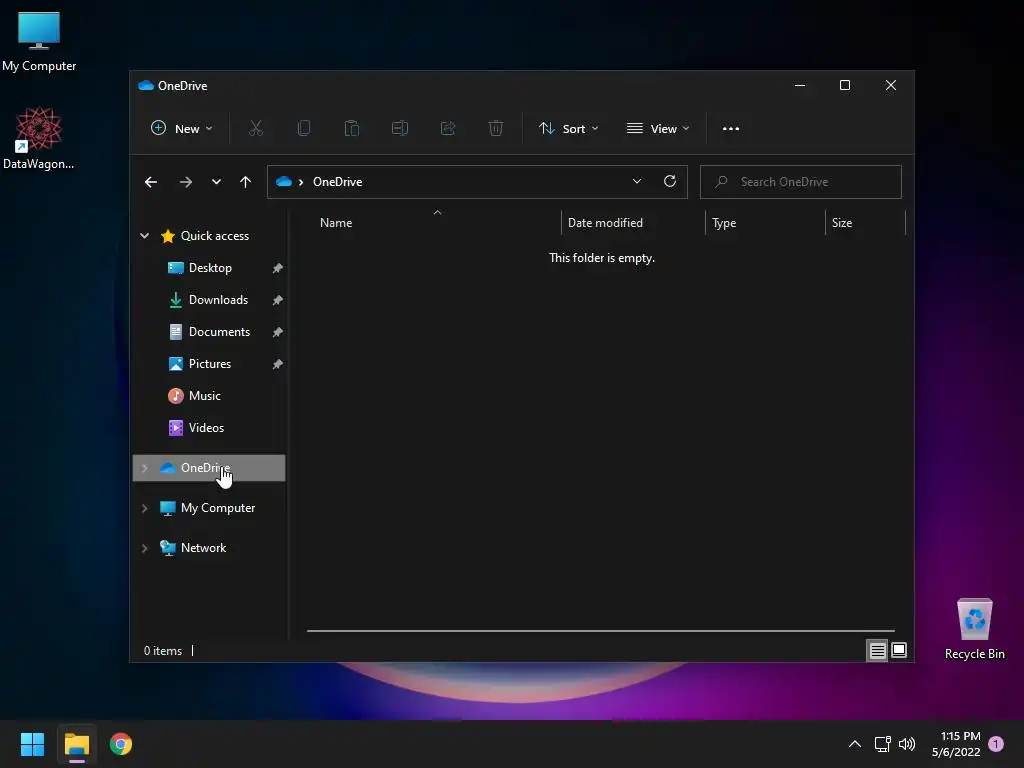Click inside the Search OneDrive field

pyautogui.click(x=801, y=182)
